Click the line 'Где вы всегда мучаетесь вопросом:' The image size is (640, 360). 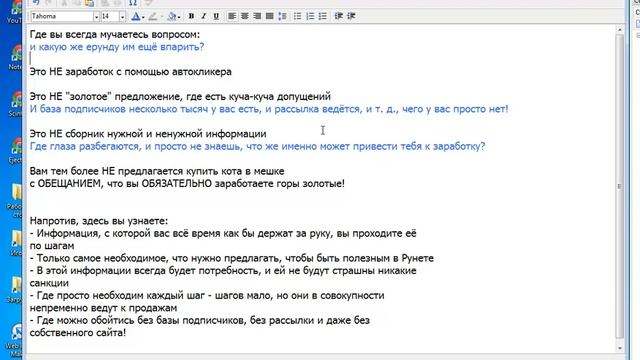click(115, 34)
